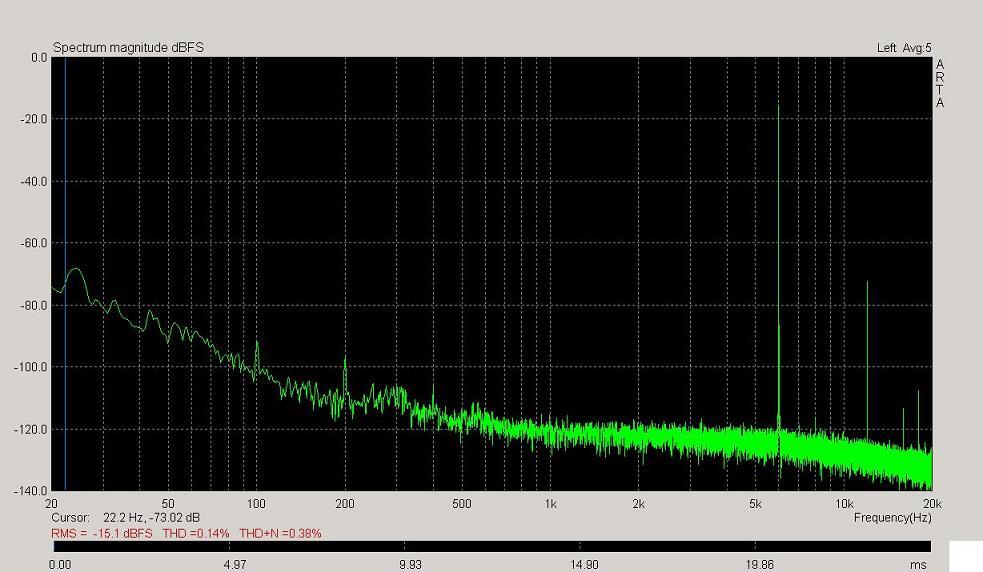Click the -140.0 label on the dB axis
Image resolution: width=983 pixels, height=572 pixels.
pyautogui.click(x=34, y=491)
